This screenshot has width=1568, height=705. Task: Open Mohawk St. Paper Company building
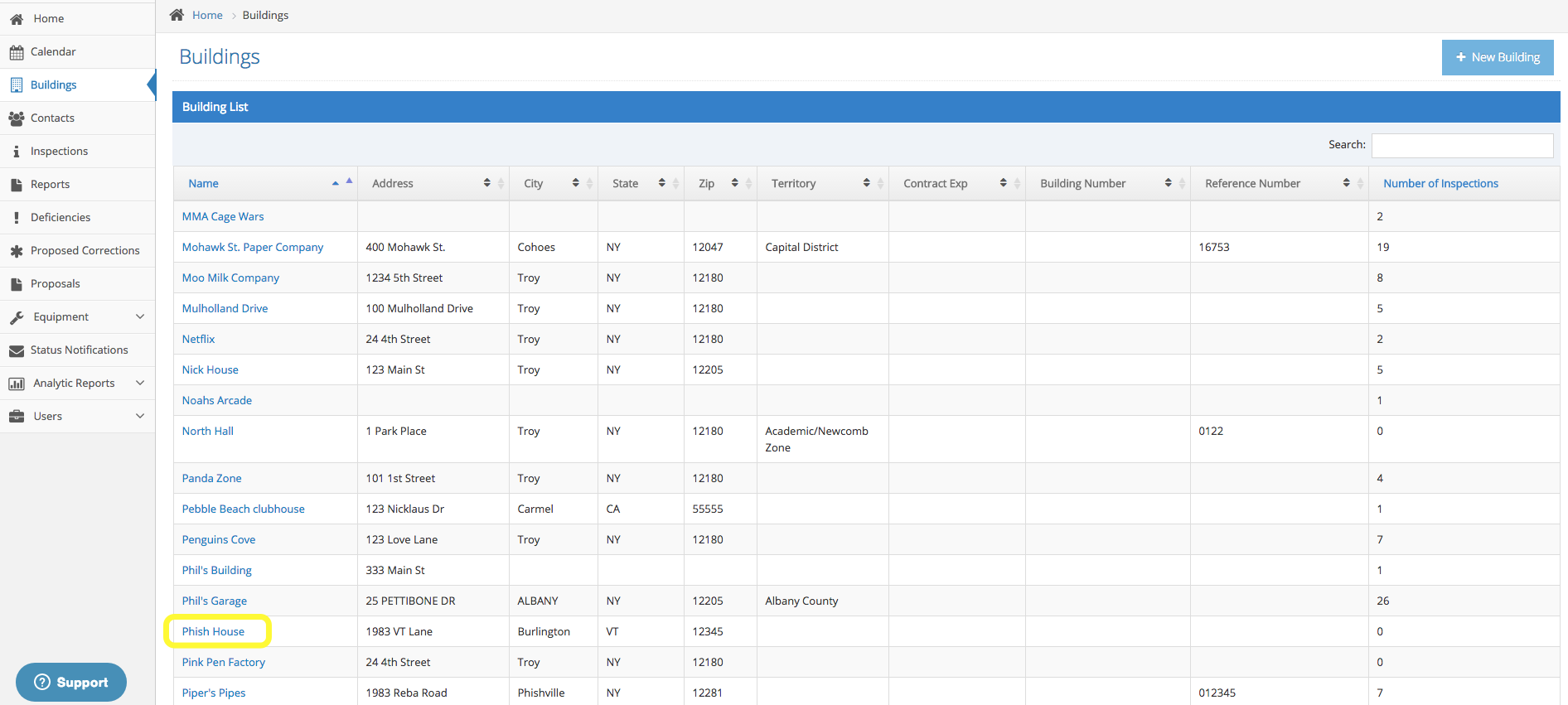(x=253, y=247)
